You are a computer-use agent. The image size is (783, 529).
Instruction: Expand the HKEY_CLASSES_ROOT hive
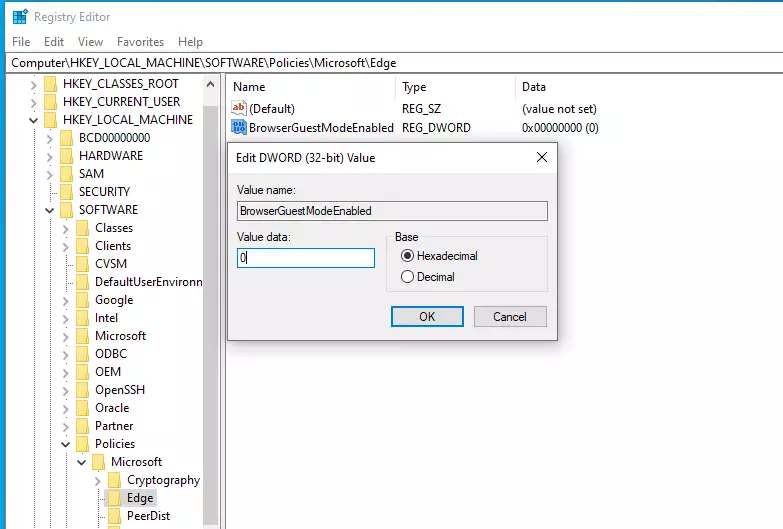click(33, 84)
